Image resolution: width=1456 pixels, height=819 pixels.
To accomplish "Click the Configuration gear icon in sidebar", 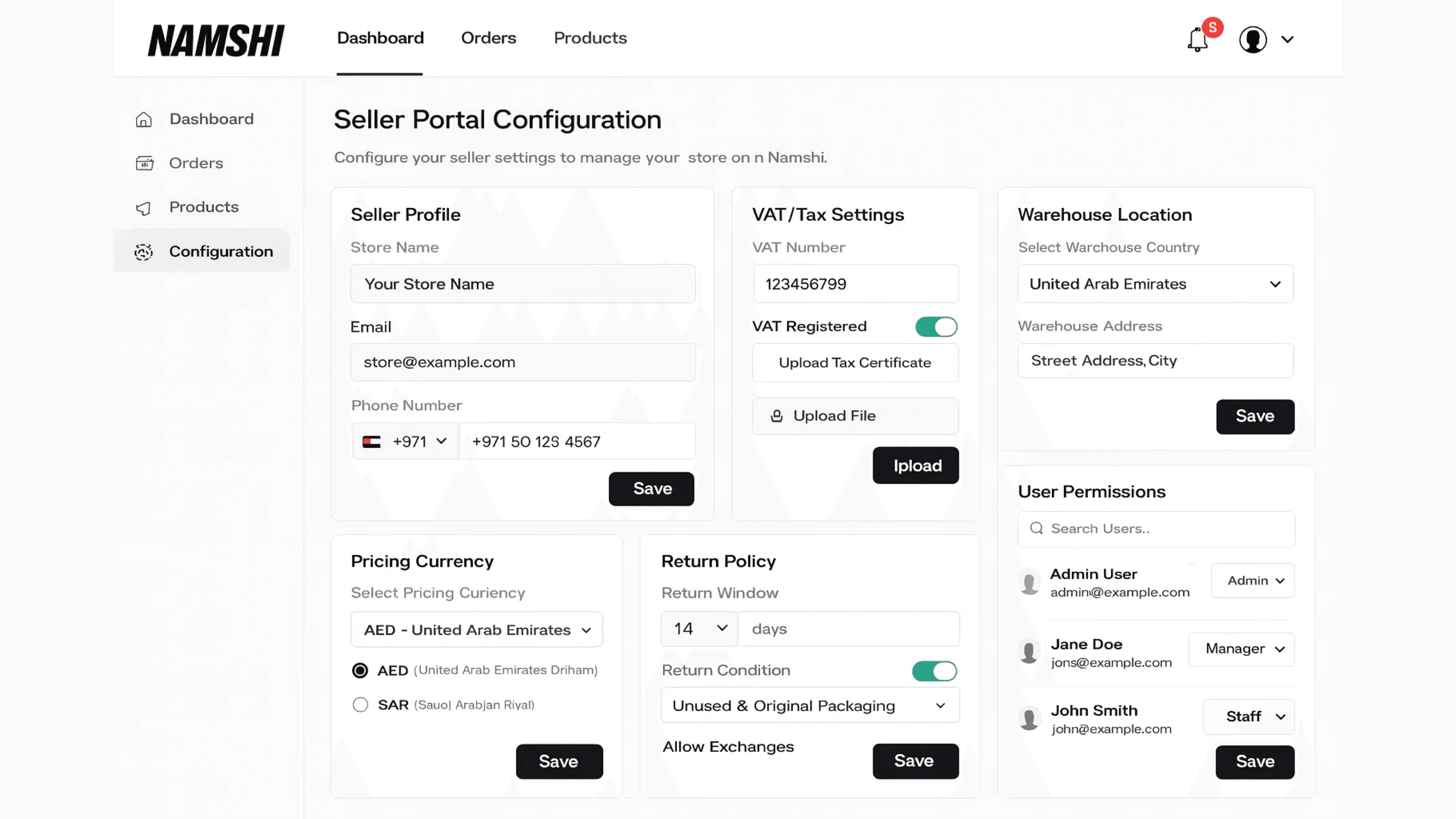I will click(x=144, y=251).
